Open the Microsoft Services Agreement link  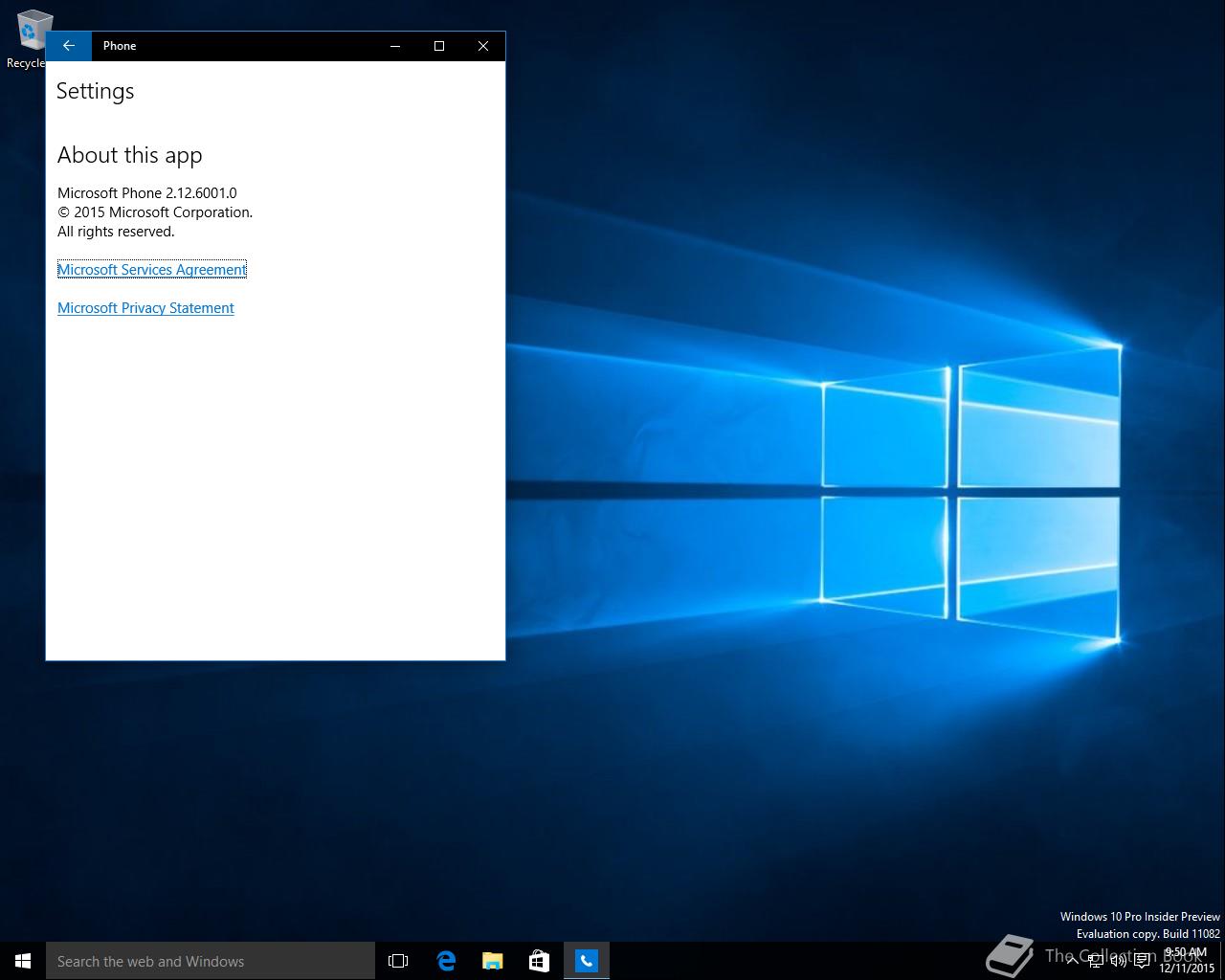(x=152, y=270)
